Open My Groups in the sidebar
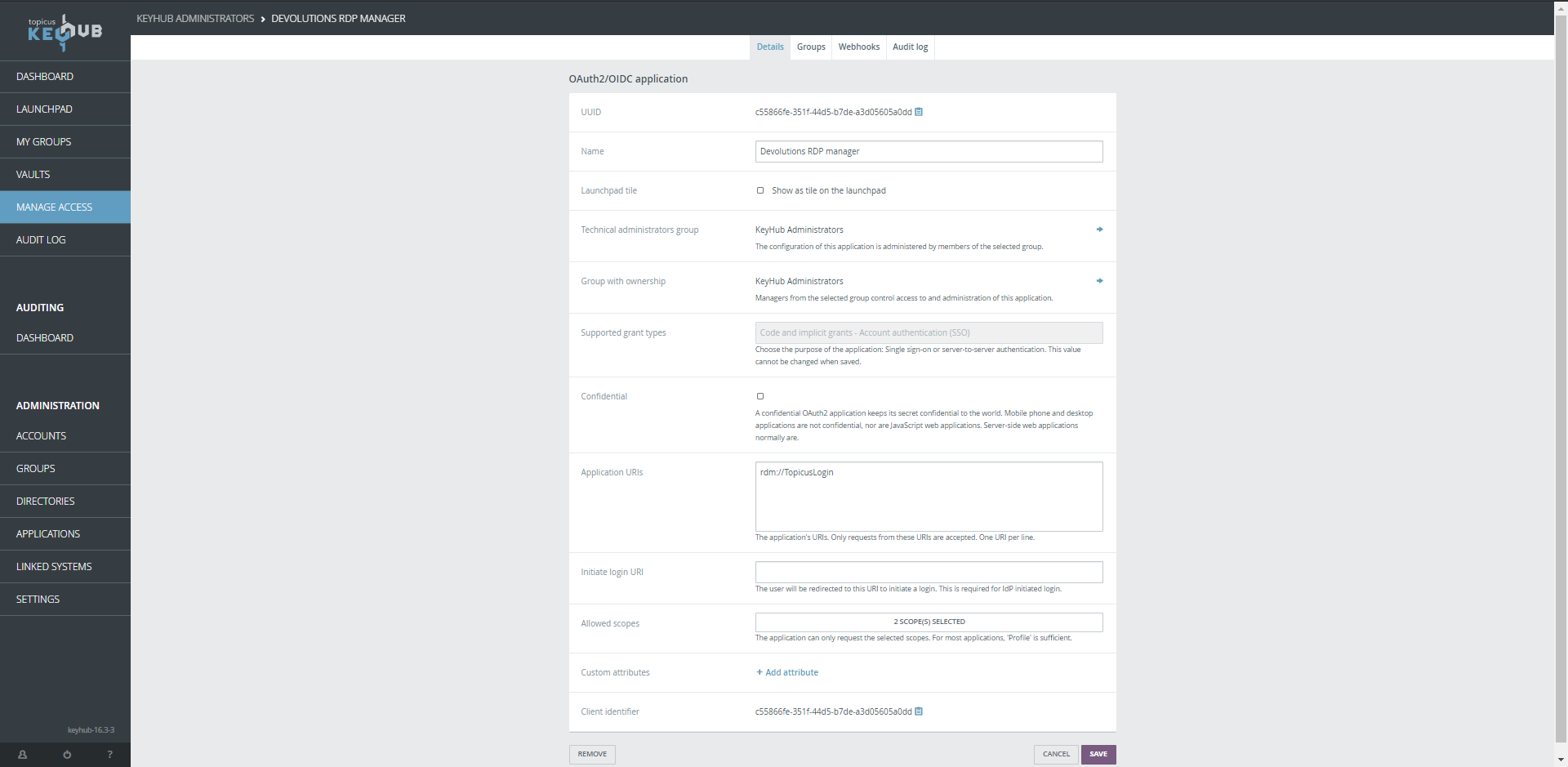1568x767 pixels. 65,142
